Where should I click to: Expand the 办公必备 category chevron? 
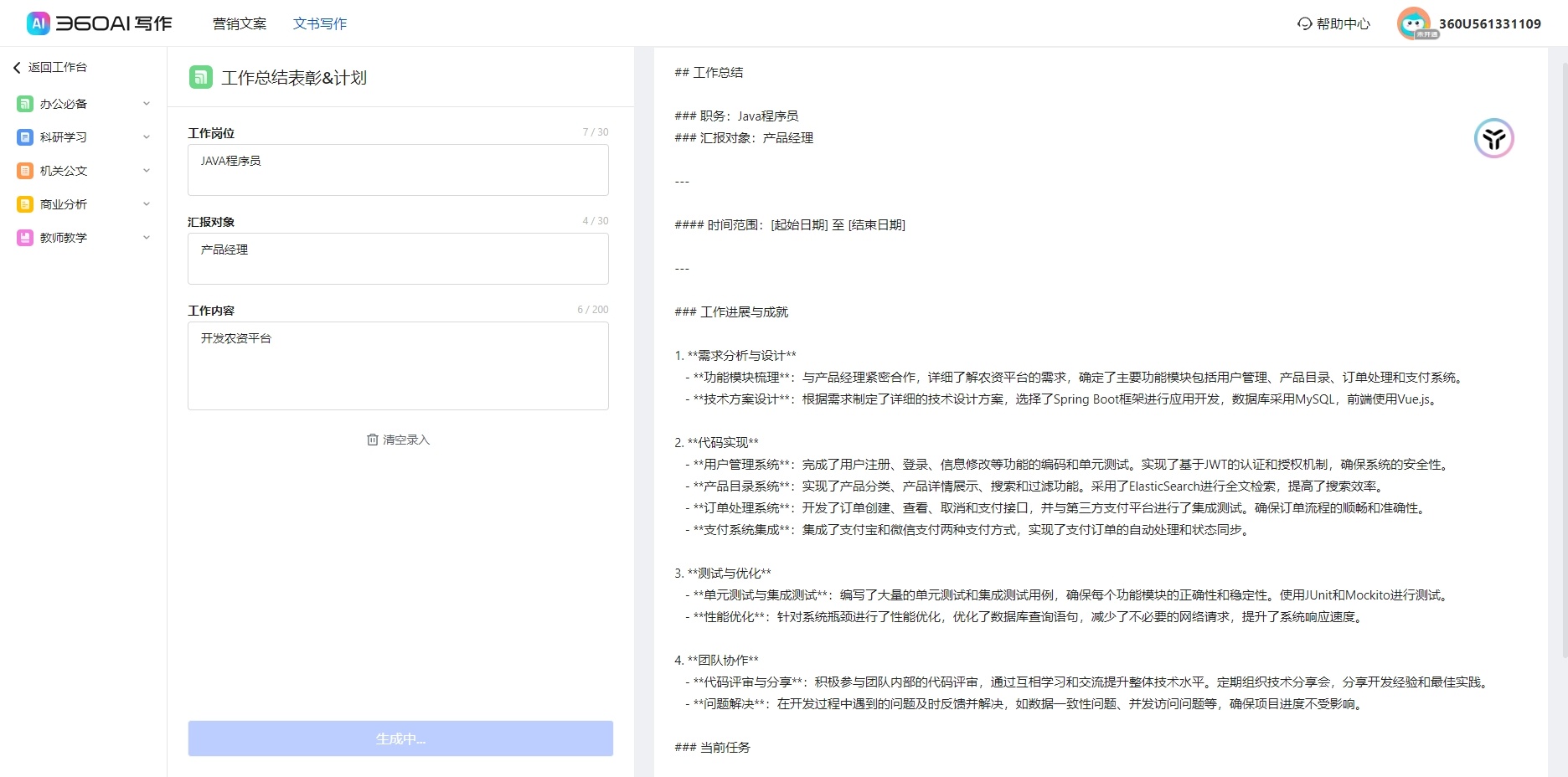(147, 104)
